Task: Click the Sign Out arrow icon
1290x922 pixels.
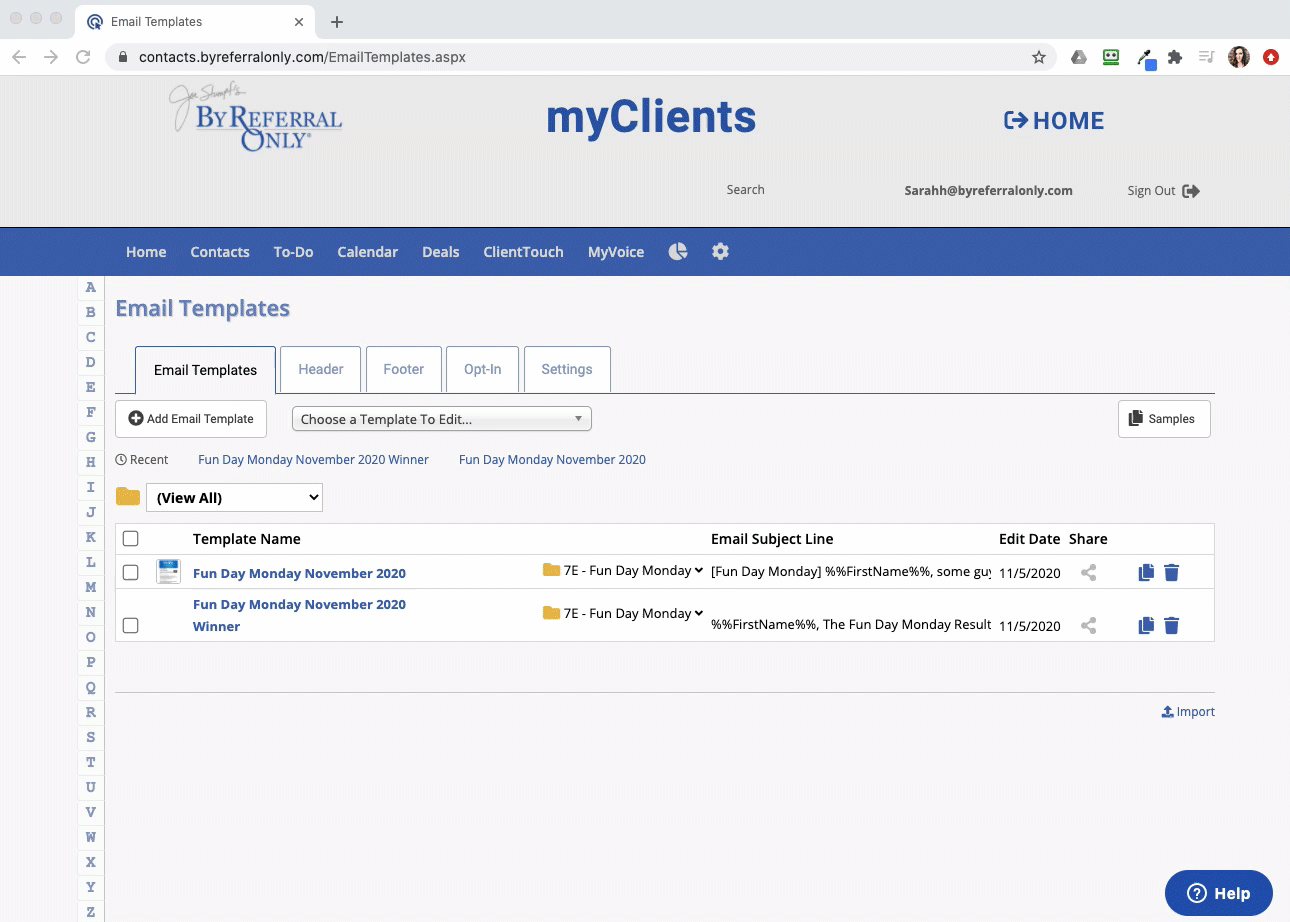Action: [1191, 191]
